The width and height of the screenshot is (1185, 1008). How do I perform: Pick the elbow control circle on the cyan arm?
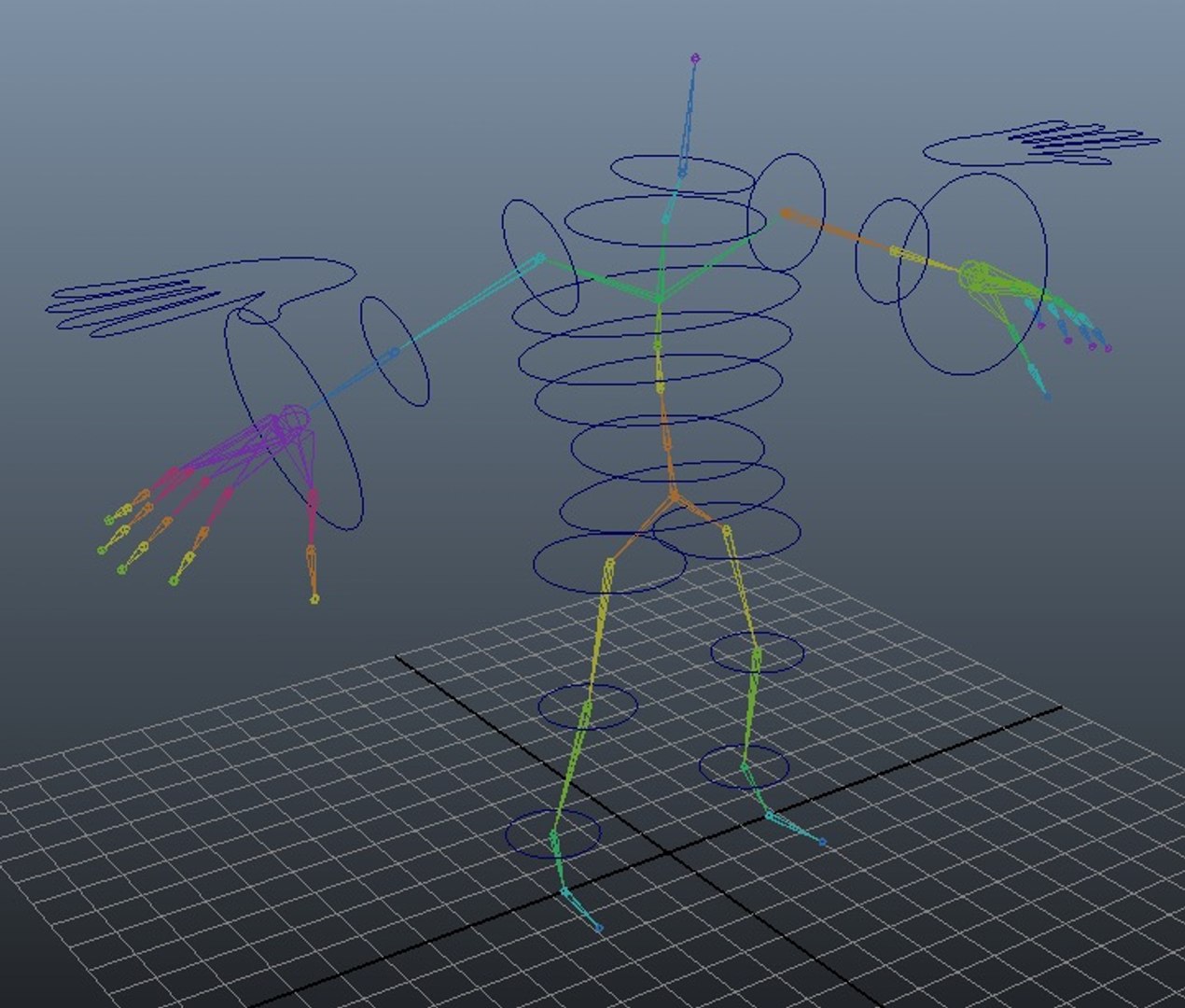[x=395, y=351]
